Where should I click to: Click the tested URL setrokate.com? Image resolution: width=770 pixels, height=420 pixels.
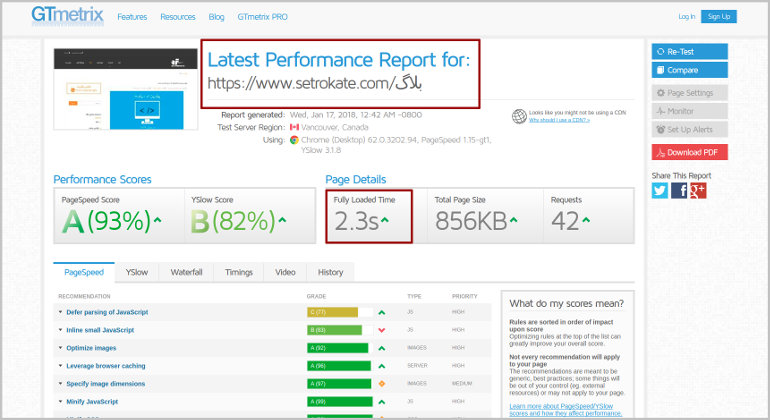pos(314,84)
